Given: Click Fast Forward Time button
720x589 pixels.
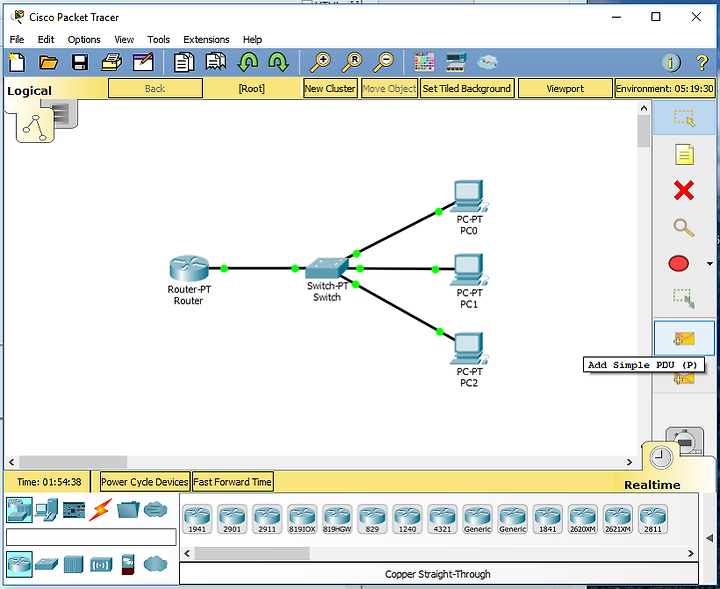Looking at the screenshot, I should (232, 482).
